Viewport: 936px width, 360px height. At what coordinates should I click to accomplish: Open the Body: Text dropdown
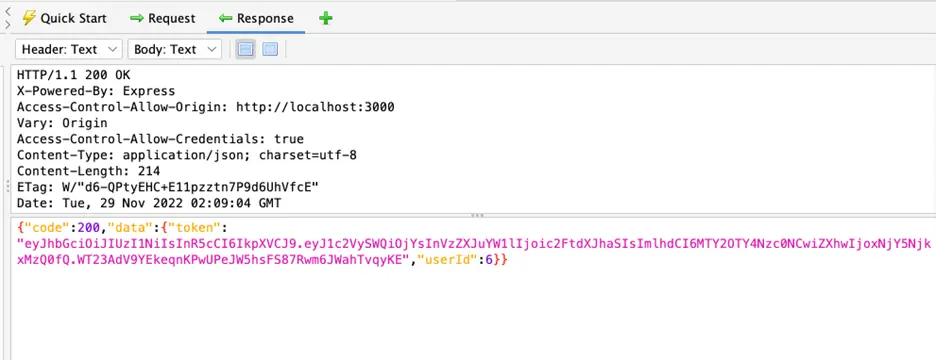pyautogui.click(x=174, y=50)
